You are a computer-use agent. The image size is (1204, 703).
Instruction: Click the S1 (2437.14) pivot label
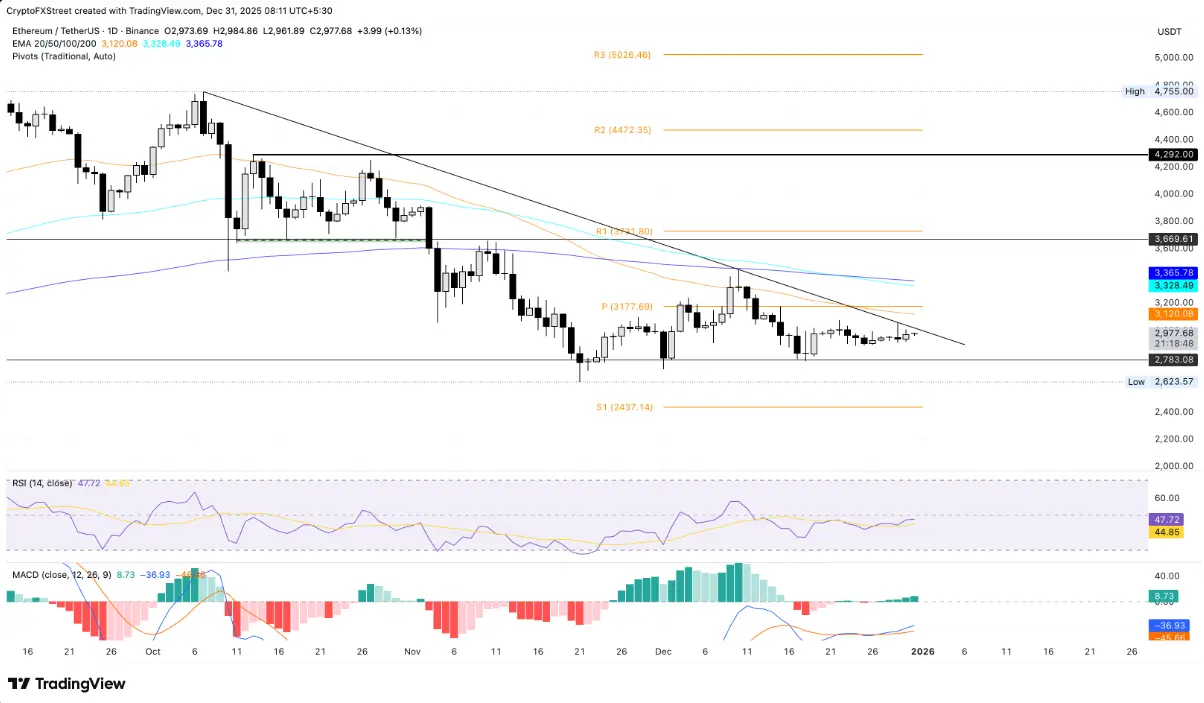(623, 407)
